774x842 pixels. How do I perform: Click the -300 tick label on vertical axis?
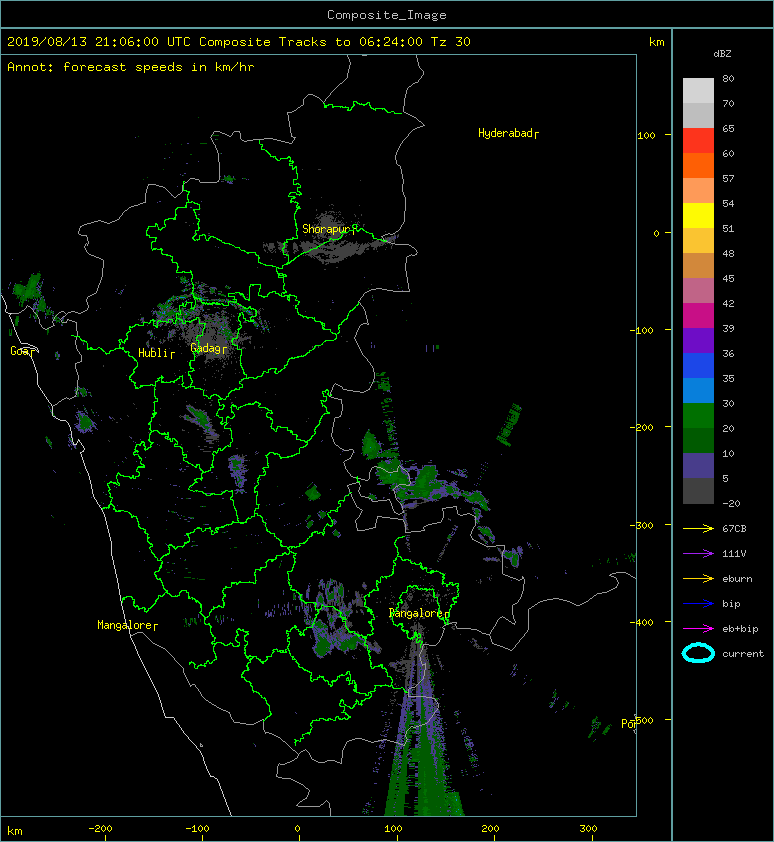[642, 525]
